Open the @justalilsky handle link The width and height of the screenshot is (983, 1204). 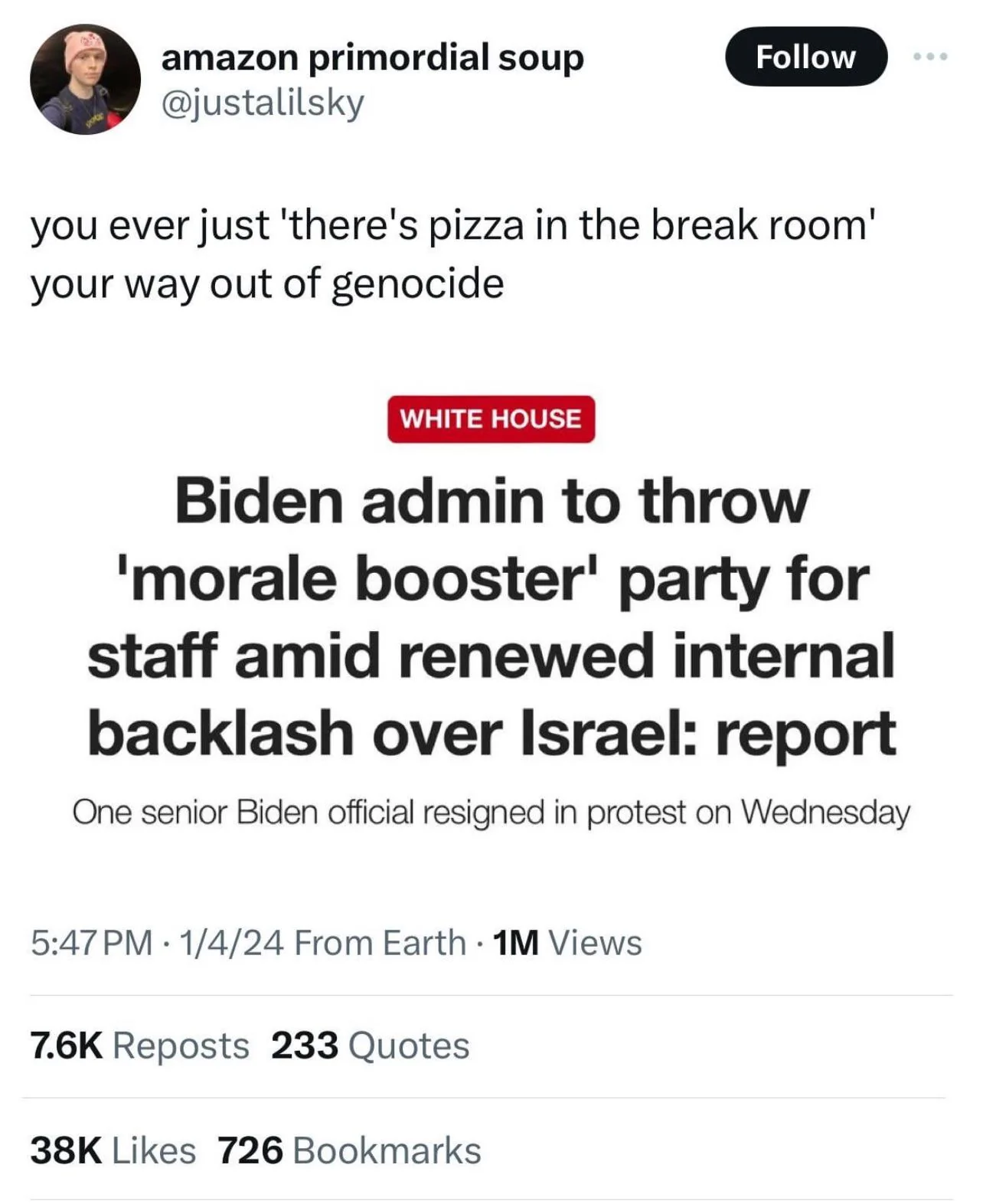tap(263, 103)
